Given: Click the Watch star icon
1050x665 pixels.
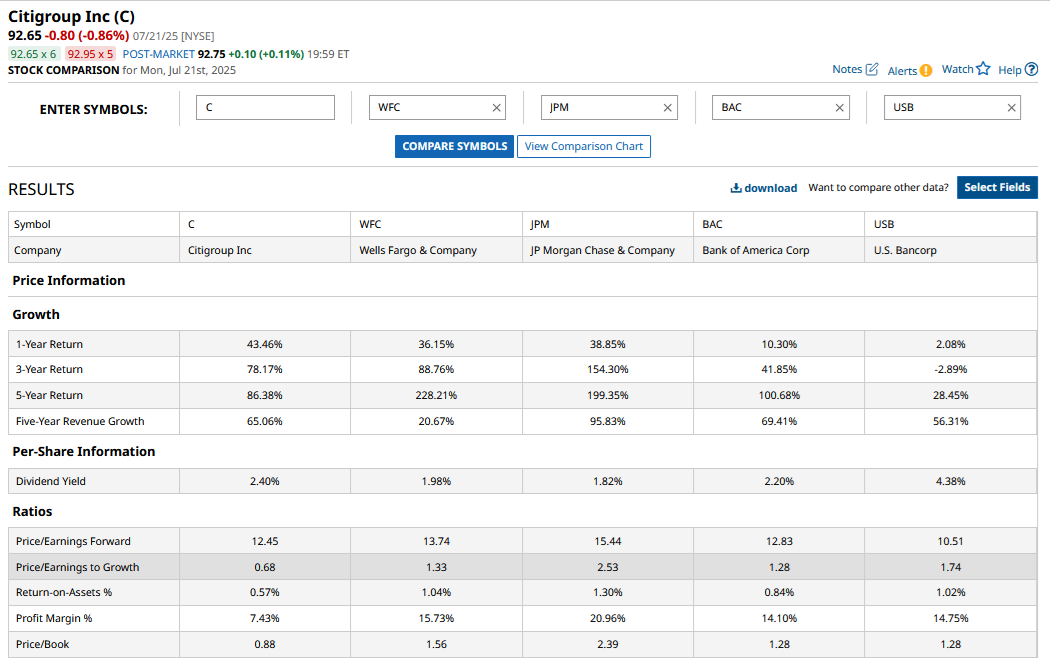Looking at the screenshot, I should coord(983,68).
